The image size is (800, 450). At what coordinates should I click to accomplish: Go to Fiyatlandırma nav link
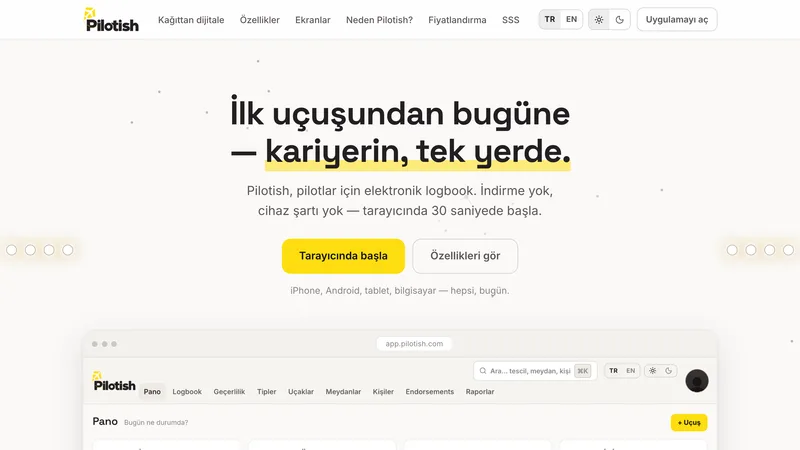[457, 20]
